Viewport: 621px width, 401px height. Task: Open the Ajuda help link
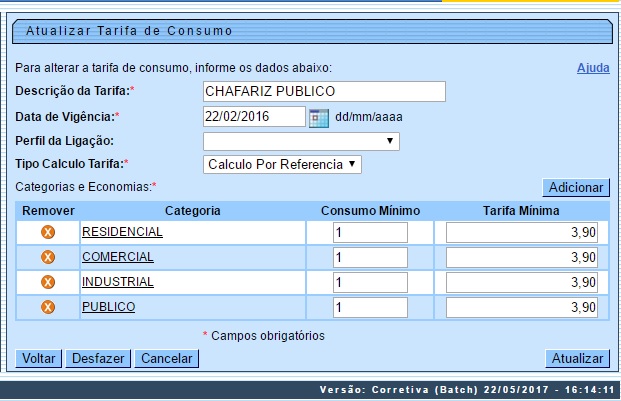tap(593, 68)
